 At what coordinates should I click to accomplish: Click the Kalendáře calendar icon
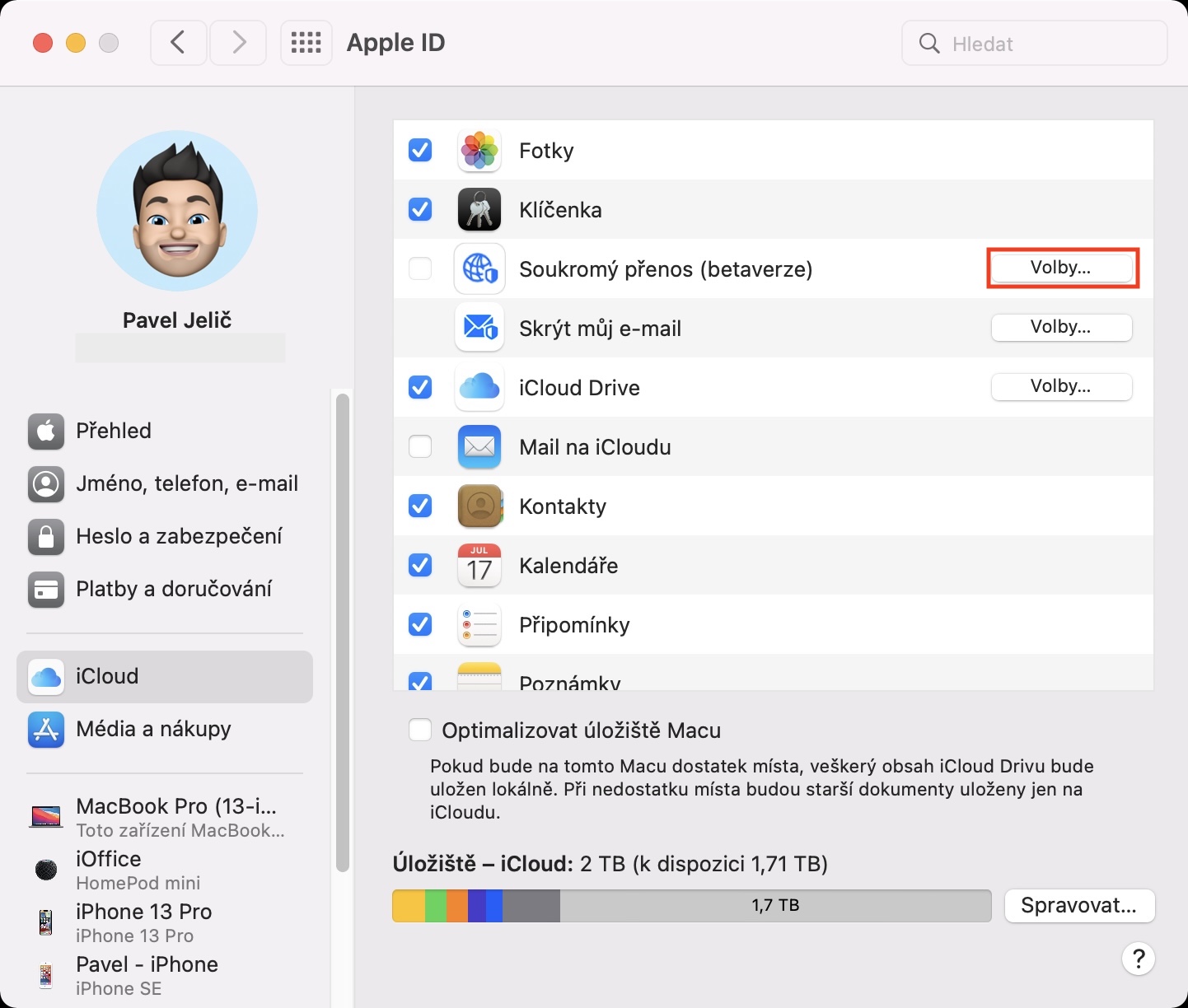click(479, 566)
